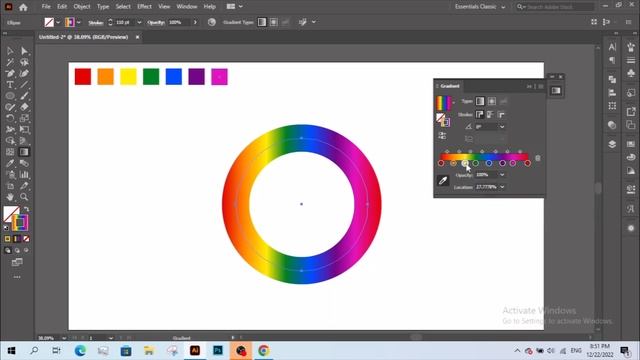
Task: Open the fill color dropdown in control bar
Action: (x=58, y=22)
